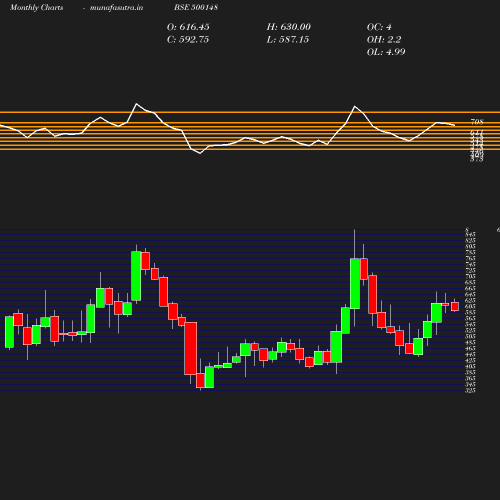
Task: Click the "485" price axis label
Action: pyautogui.click(x=470, y=342)
